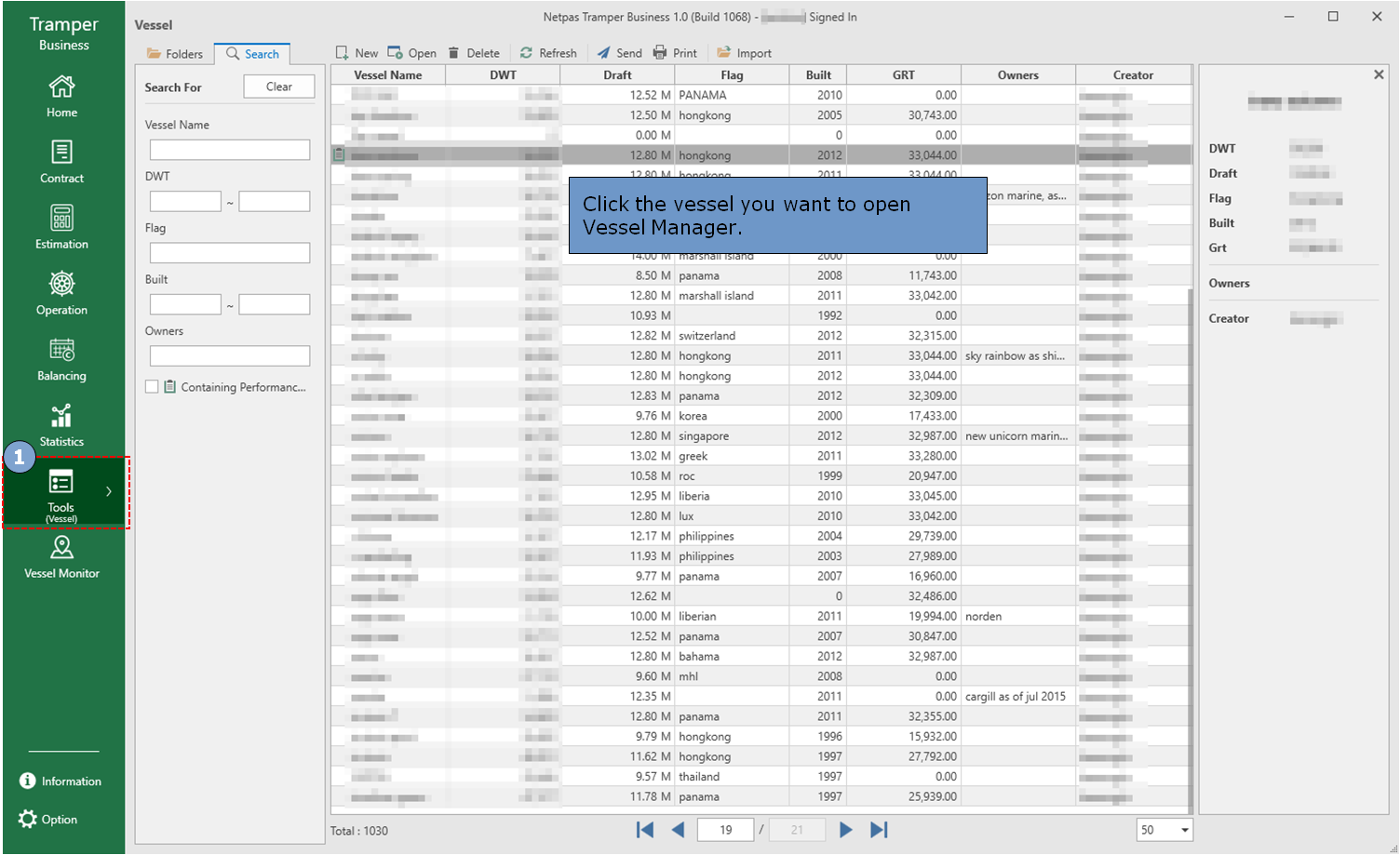Viewport: 1400px width, 855px height.
Task: Click the DWT maximum field
Action: click(x=274, y=201)
